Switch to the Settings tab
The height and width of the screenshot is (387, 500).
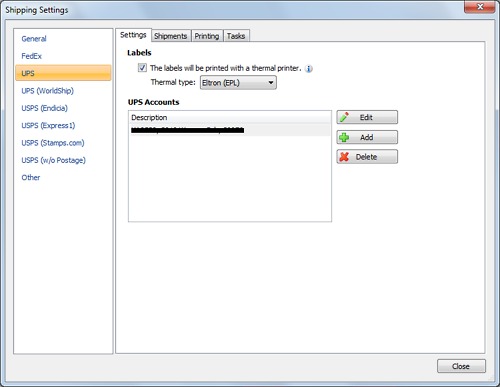pyautogui.click(x=133, y=35)
